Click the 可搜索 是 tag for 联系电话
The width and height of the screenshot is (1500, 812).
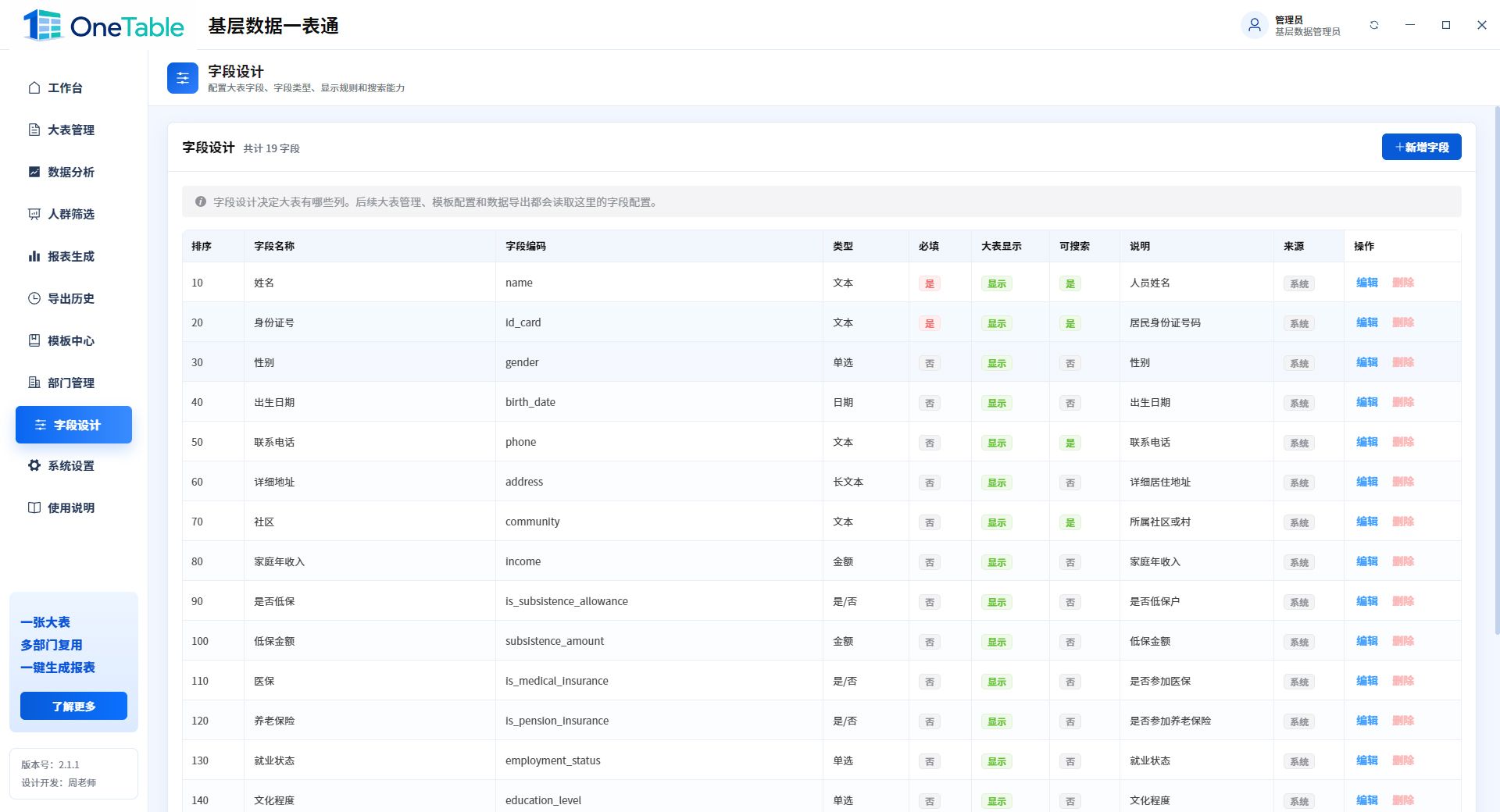[1070, 443]
